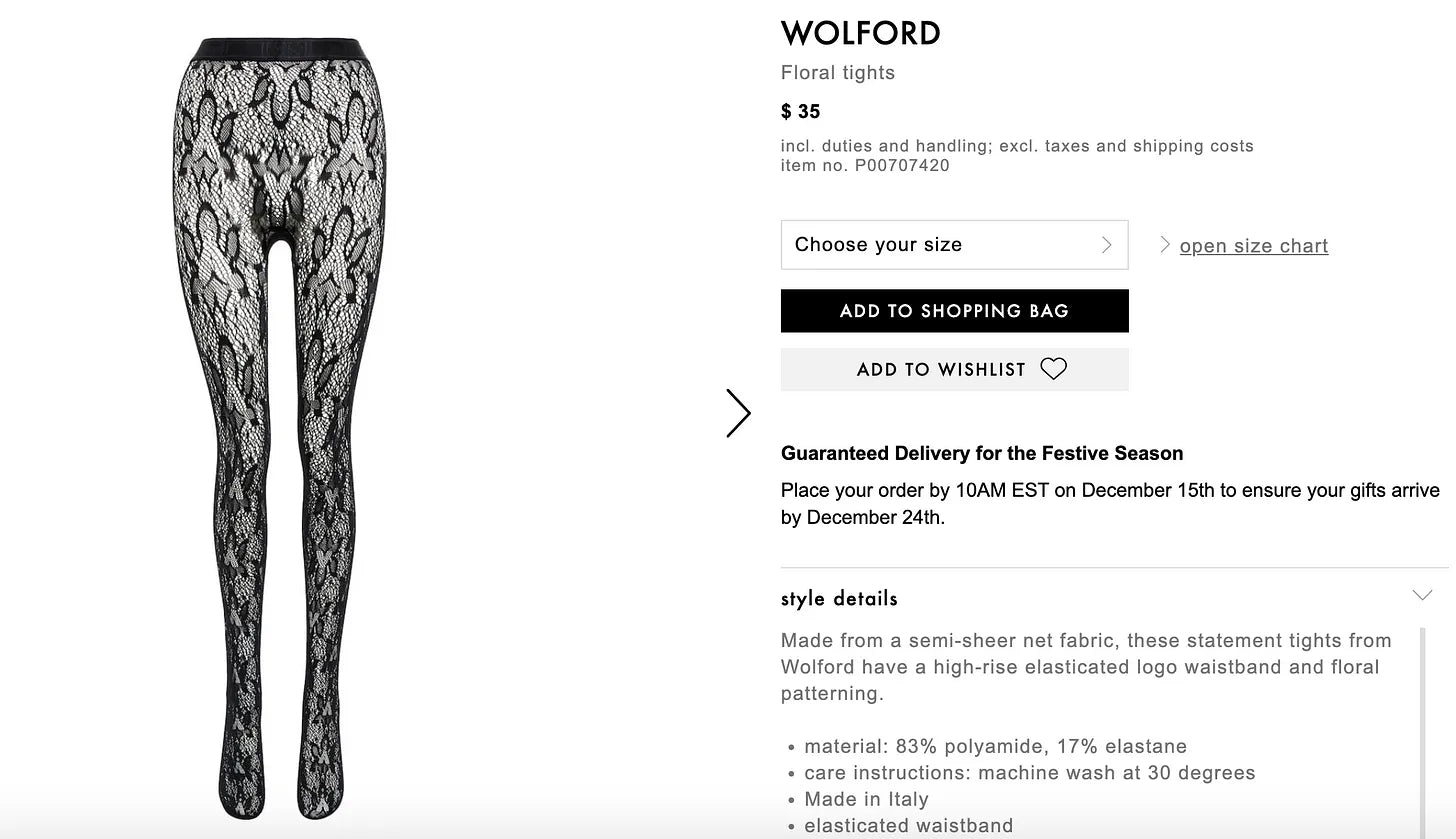Click the material composition bullet line
Image resolution: width=1456 pixels, height=839 pixels.
pos(995,747)
